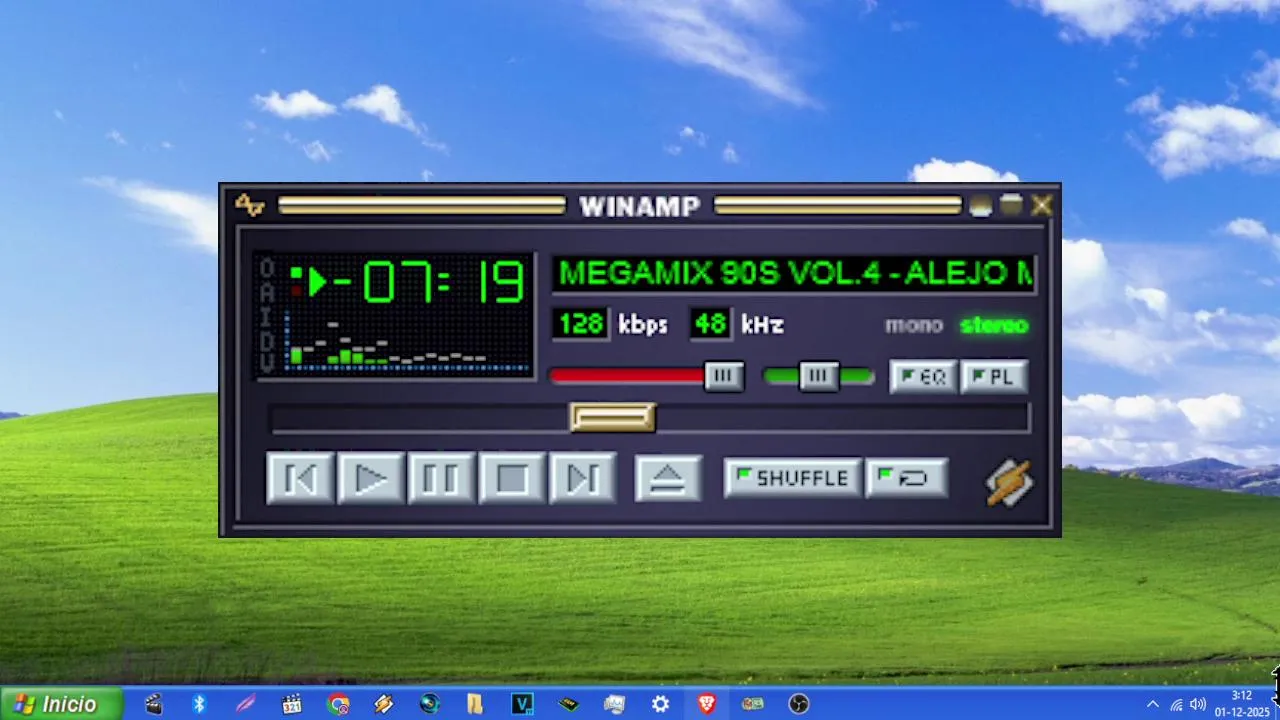Image resolution: width=1280 pixels, height=720 pixels.
Task: Open the dark green chip icon in taskbar
Action: pyautogui.click(x=568, y=704)
